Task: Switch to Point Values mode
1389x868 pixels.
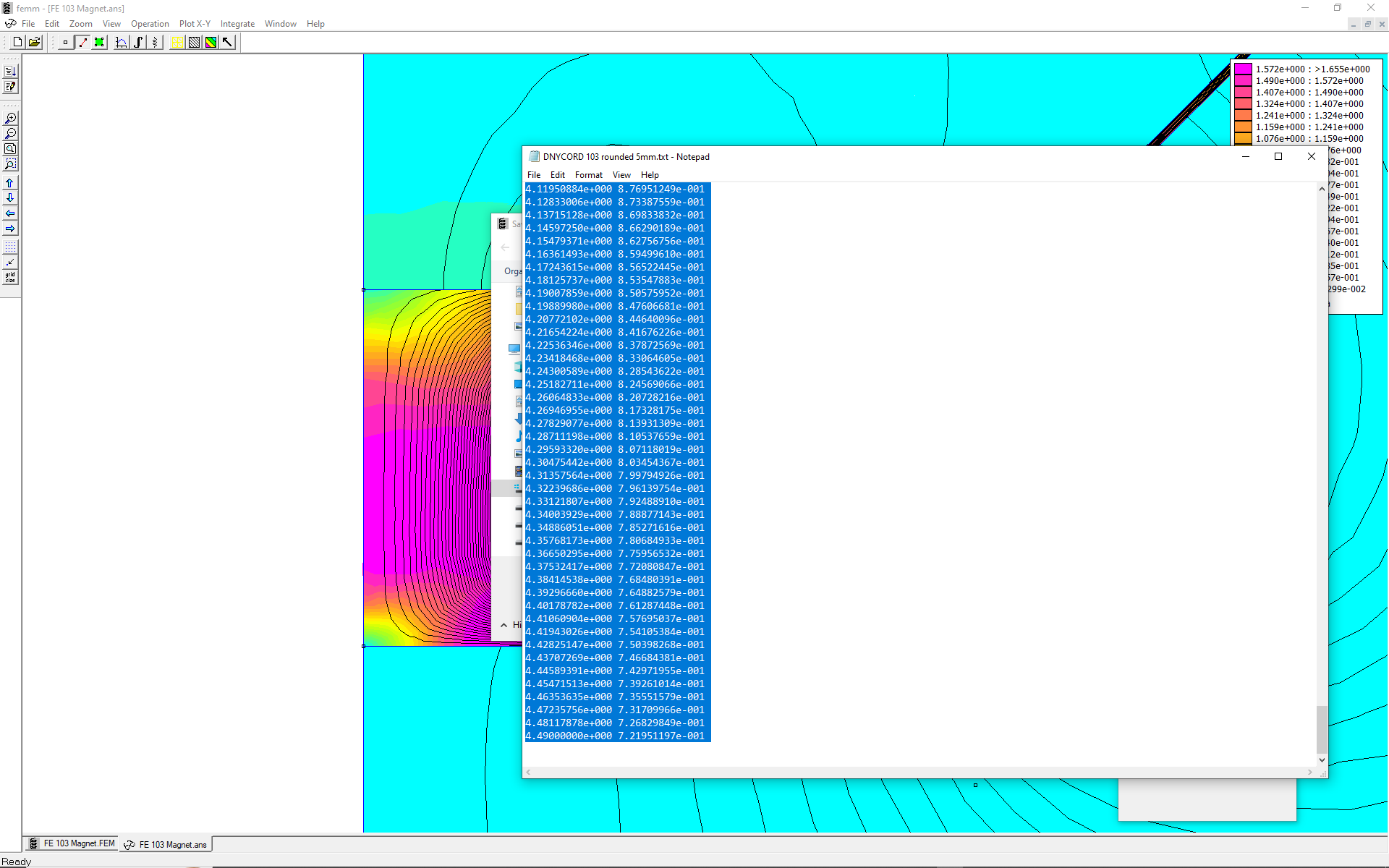Action: [66, 43]
